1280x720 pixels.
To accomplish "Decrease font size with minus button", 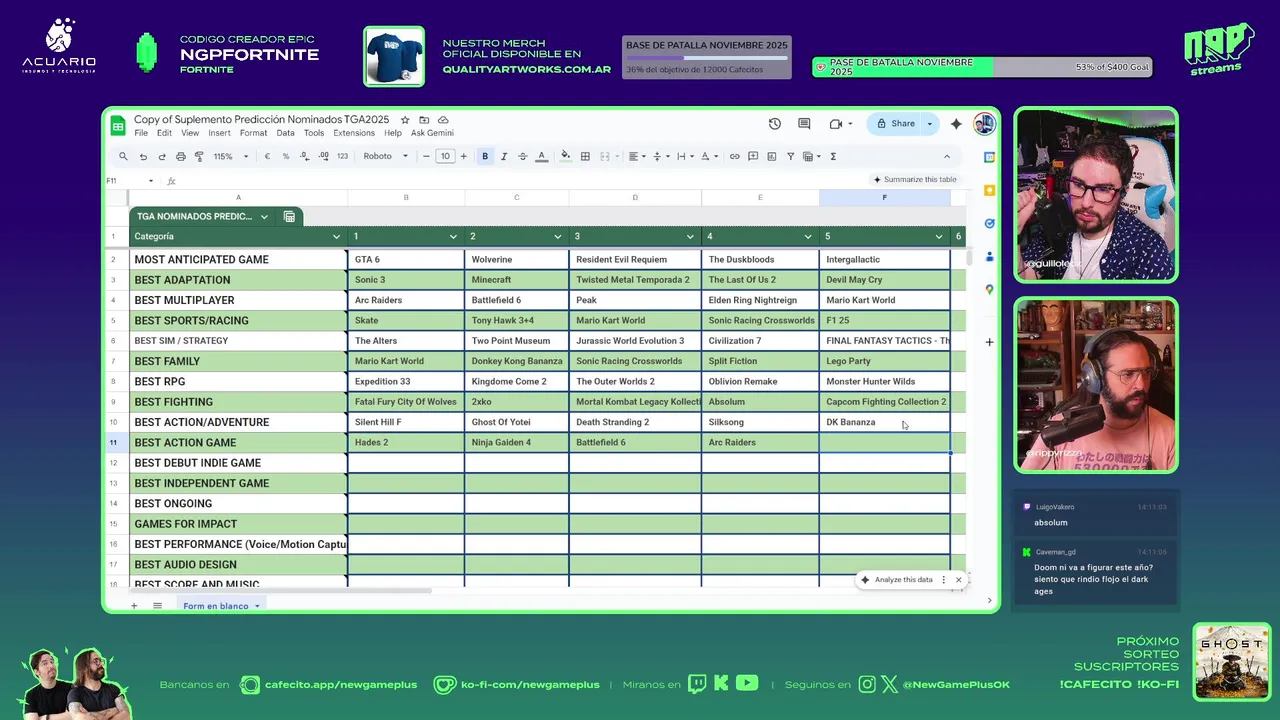I will tap(426, 156).
